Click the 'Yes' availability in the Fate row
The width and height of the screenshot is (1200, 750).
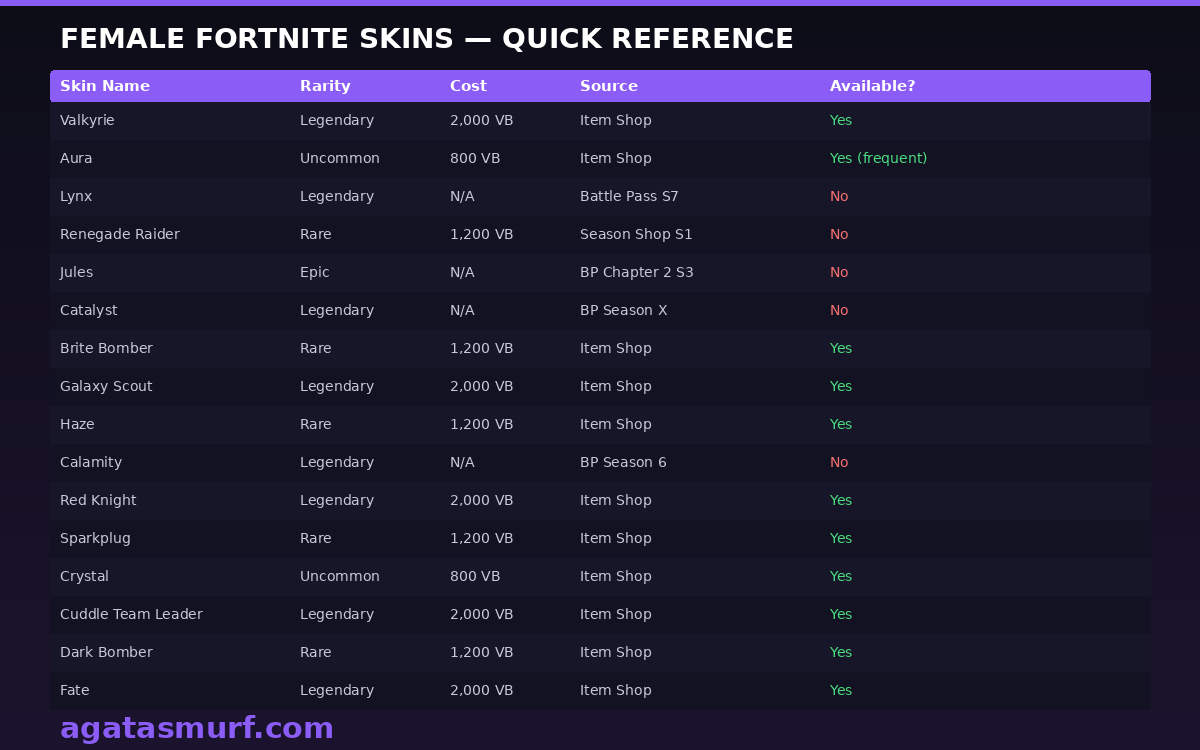point(841,690)
